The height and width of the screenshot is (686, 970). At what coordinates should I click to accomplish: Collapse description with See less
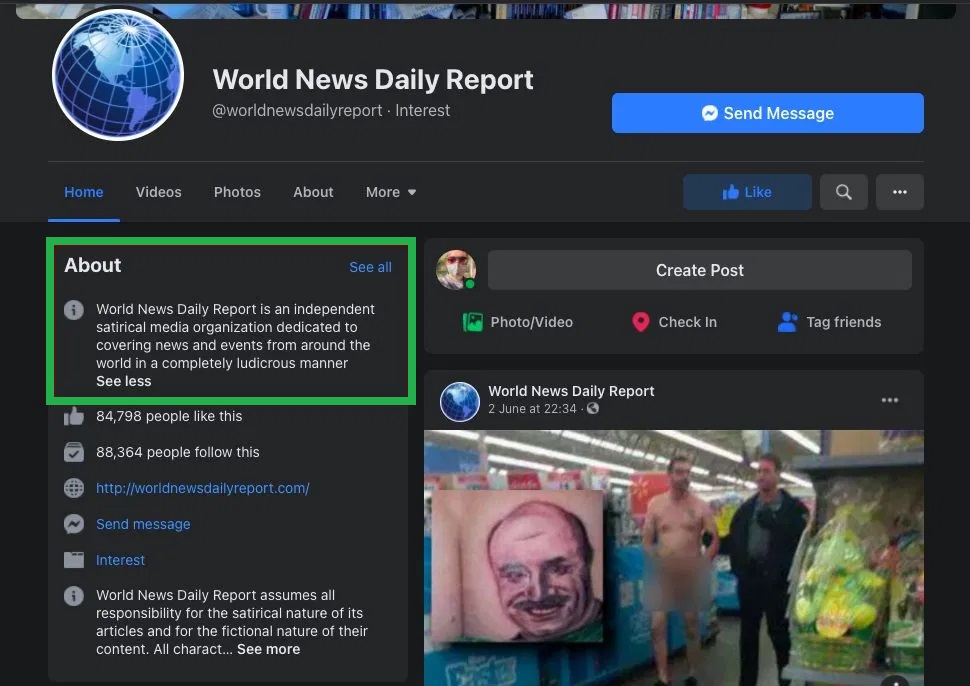pyautogui.click(x=124, y=381)
